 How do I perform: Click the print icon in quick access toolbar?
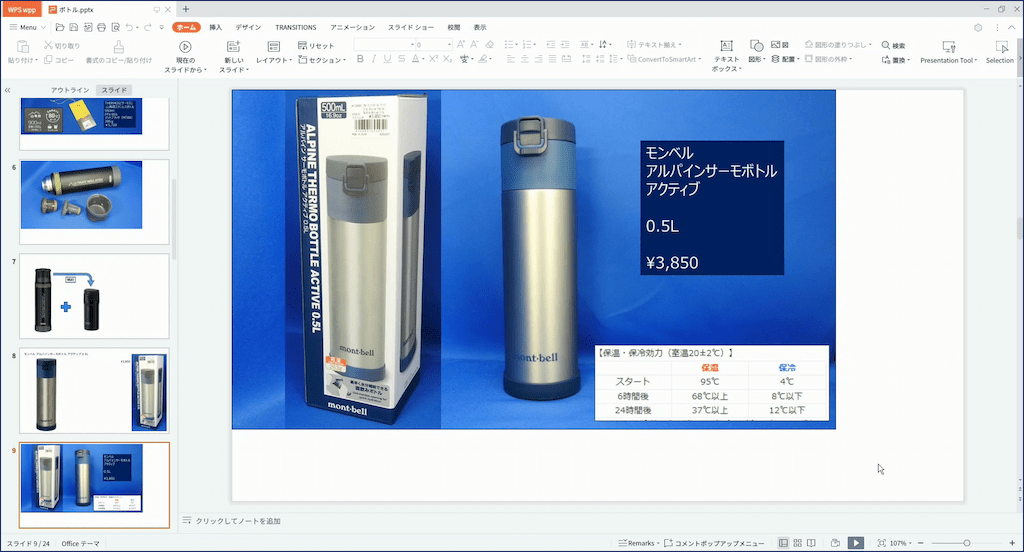(101, 27)
